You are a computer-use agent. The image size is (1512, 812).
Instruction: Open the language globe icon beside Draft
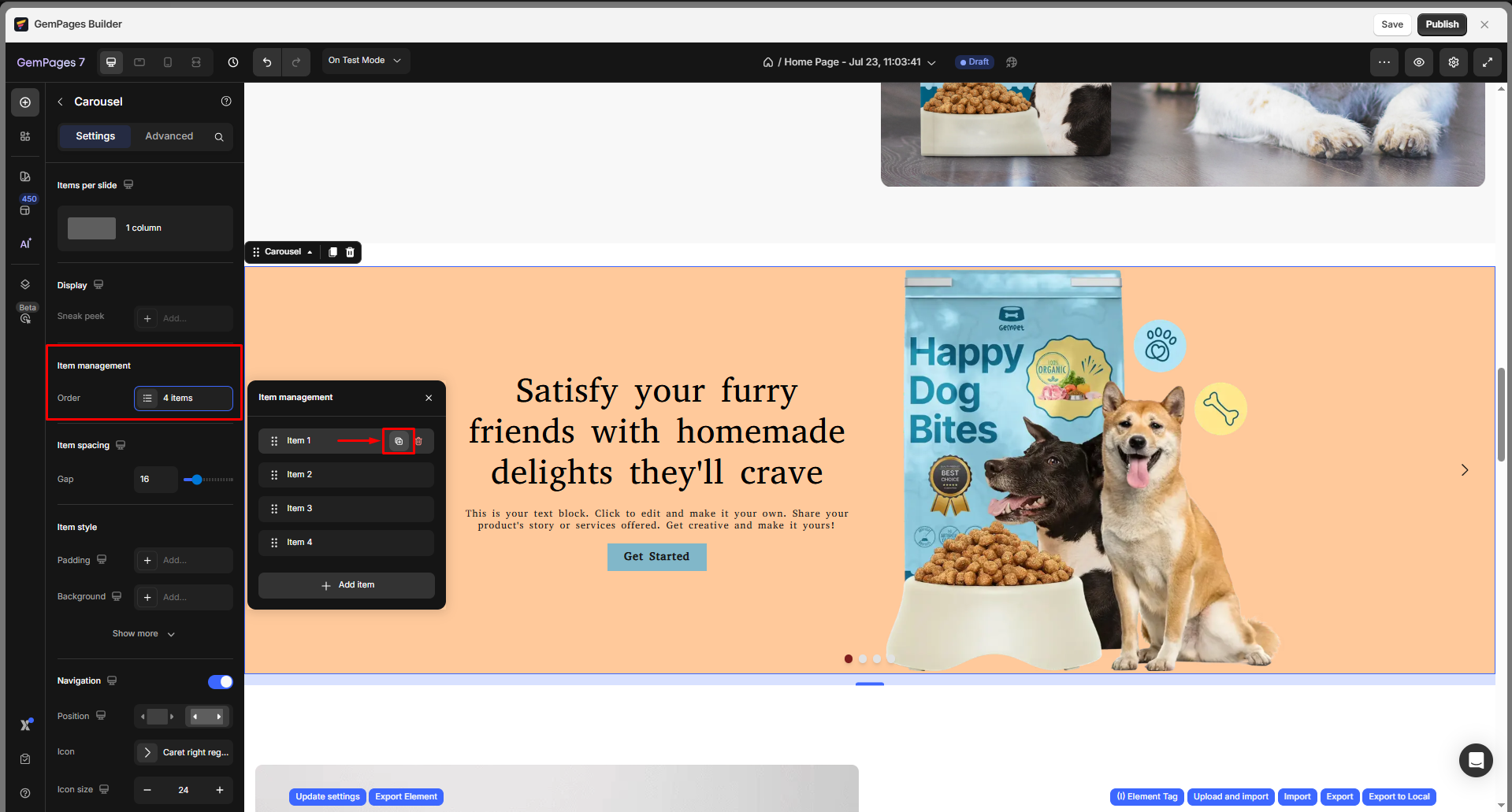point(1012,62)
